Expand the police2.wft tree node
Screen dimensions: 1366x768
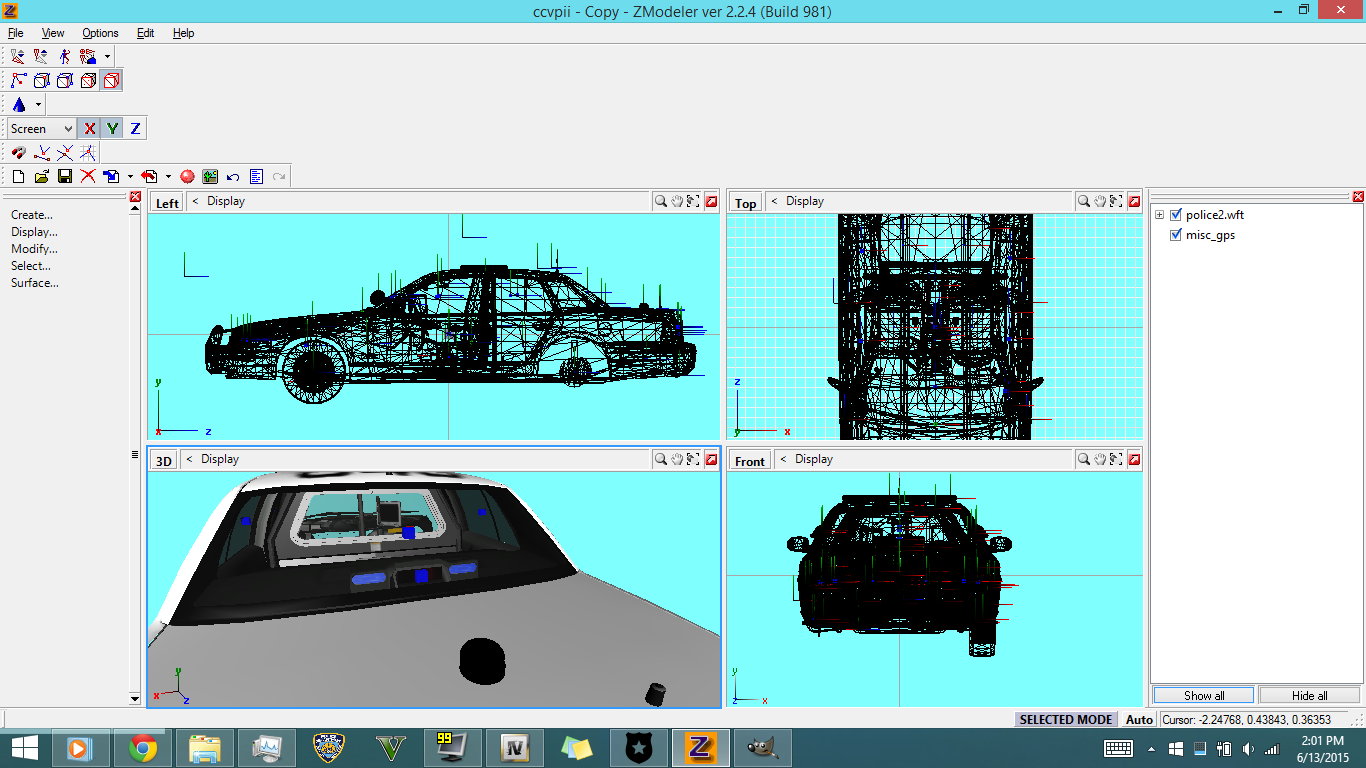1159,215
